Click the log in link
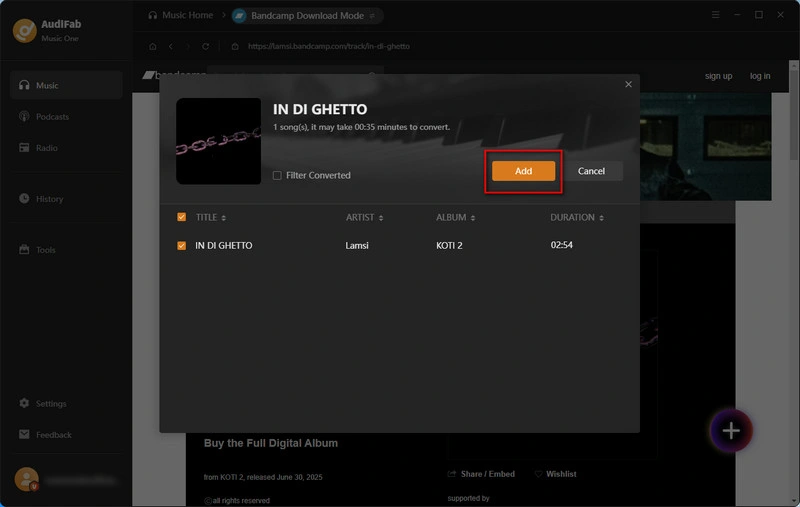The height and width of the screenshot is (507, 800). point(760,76)
